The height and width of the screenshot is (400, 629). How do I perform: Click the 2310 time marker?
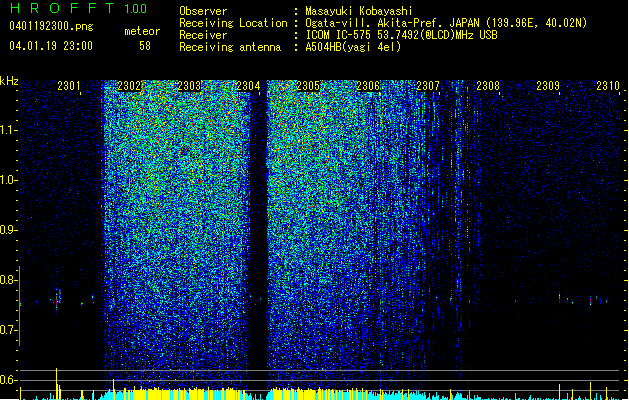coord(608,86)
